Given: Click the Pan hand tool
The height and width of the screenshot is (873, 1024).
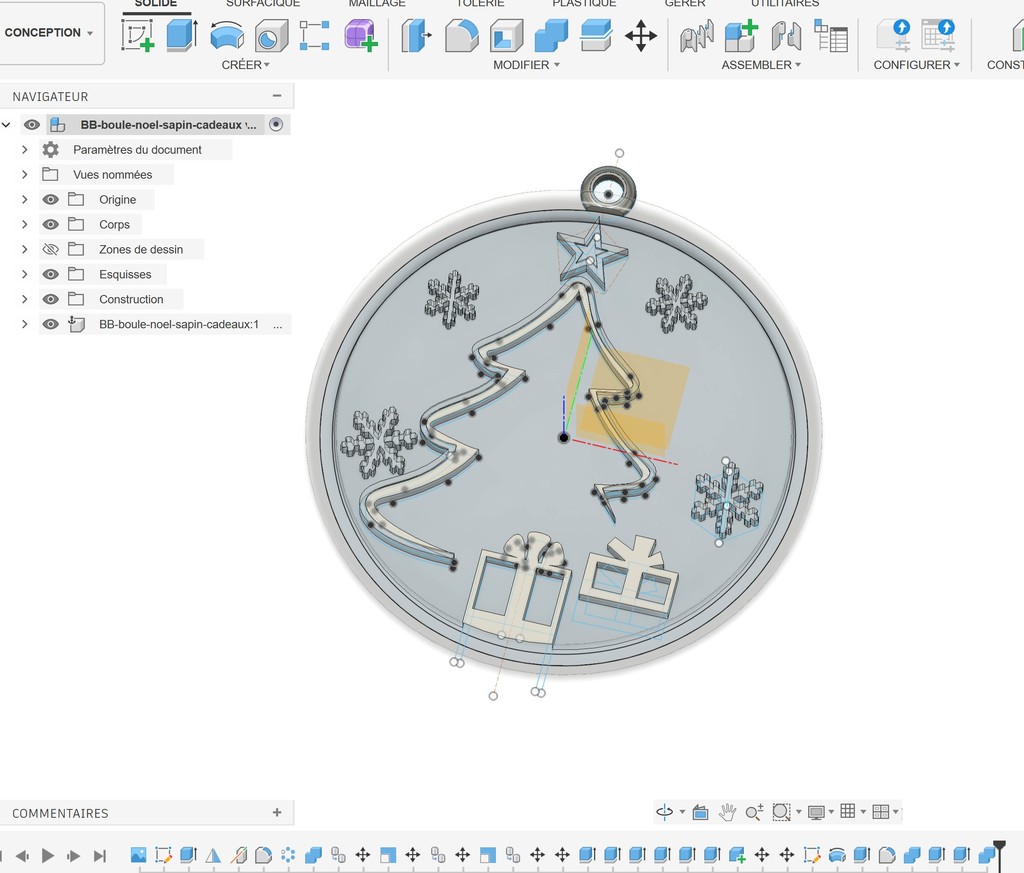Looking at the screenshot, I should click(x=728, y=812).
